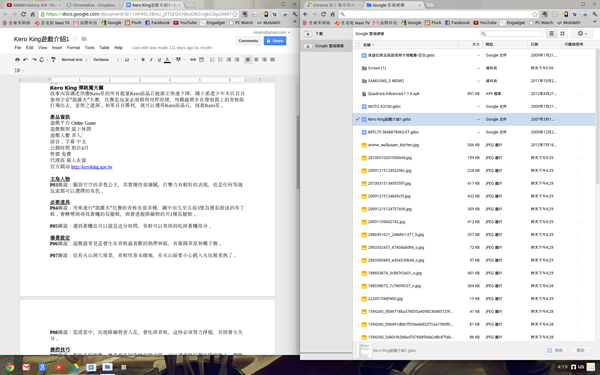Image resolution: width=600 pixels, height=375 pixels.
Task: Uncheck the Kero King gdoc file
Action: point(357,119)
